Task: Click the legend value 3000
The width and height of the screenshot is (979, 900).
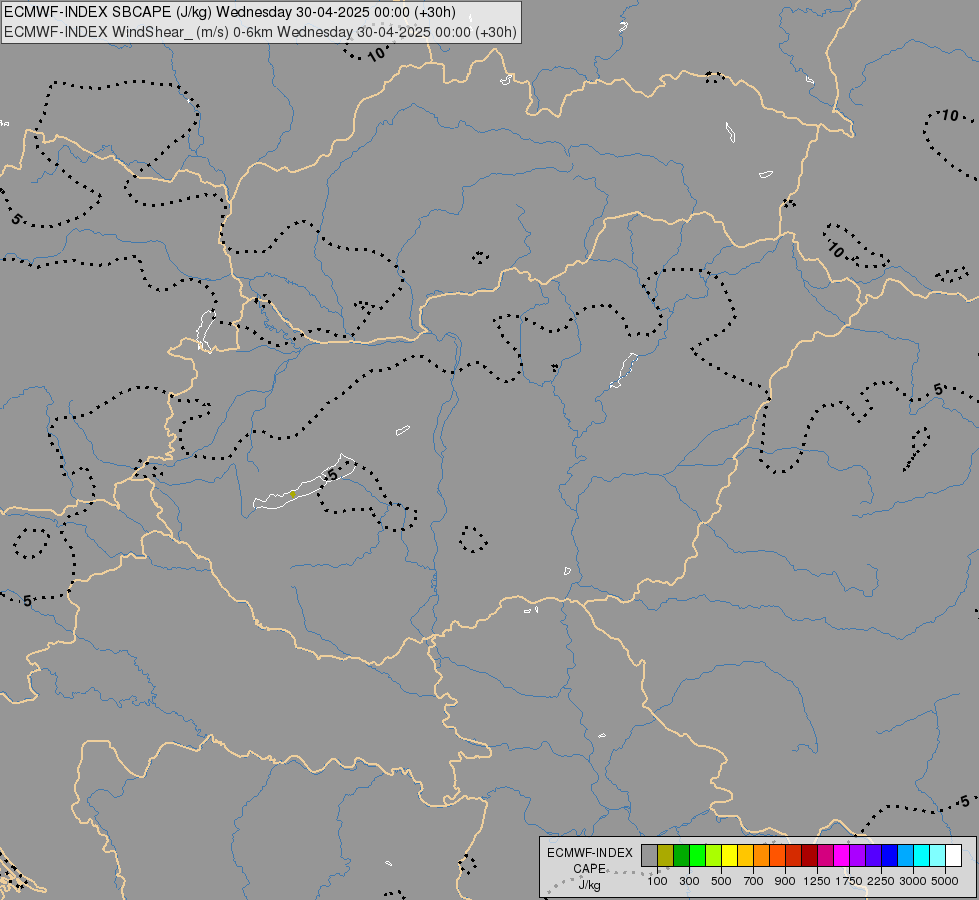Action: [x=913, y=881]
